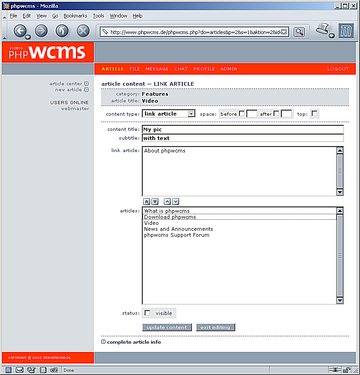Image resolution: width=360 pixels, height=375 pixels.
Task: Click the Search magnifier button next to the URL bar
Action: click(299, 32)
